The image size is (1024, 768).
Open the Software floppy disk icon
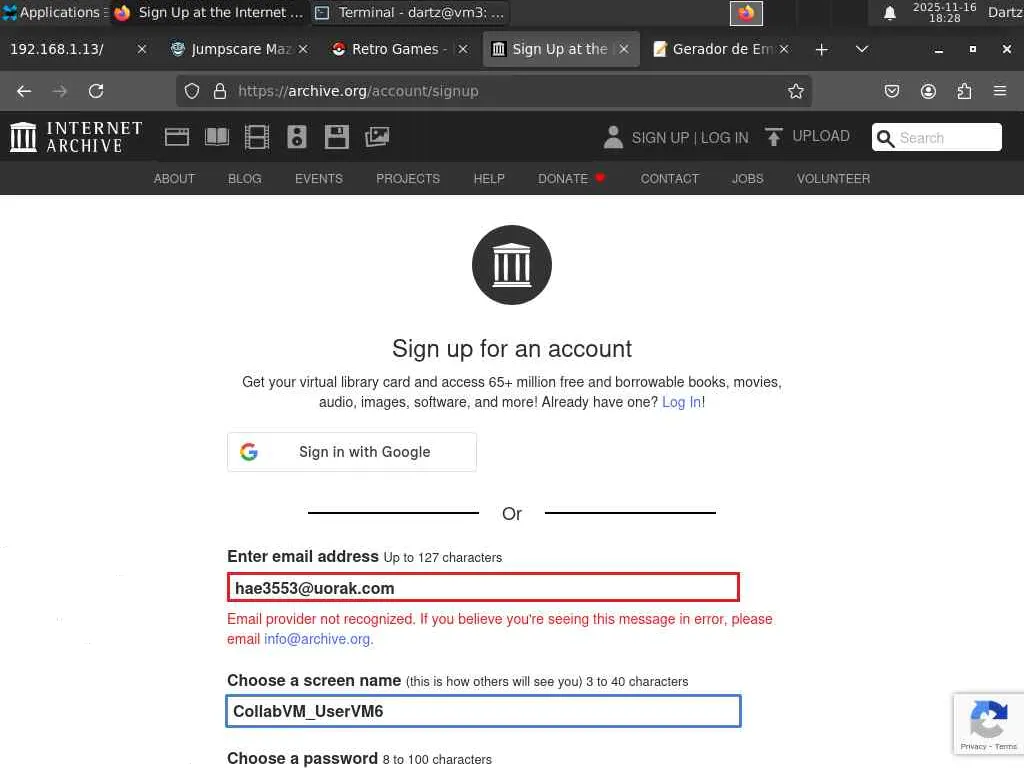pos(337,137)
